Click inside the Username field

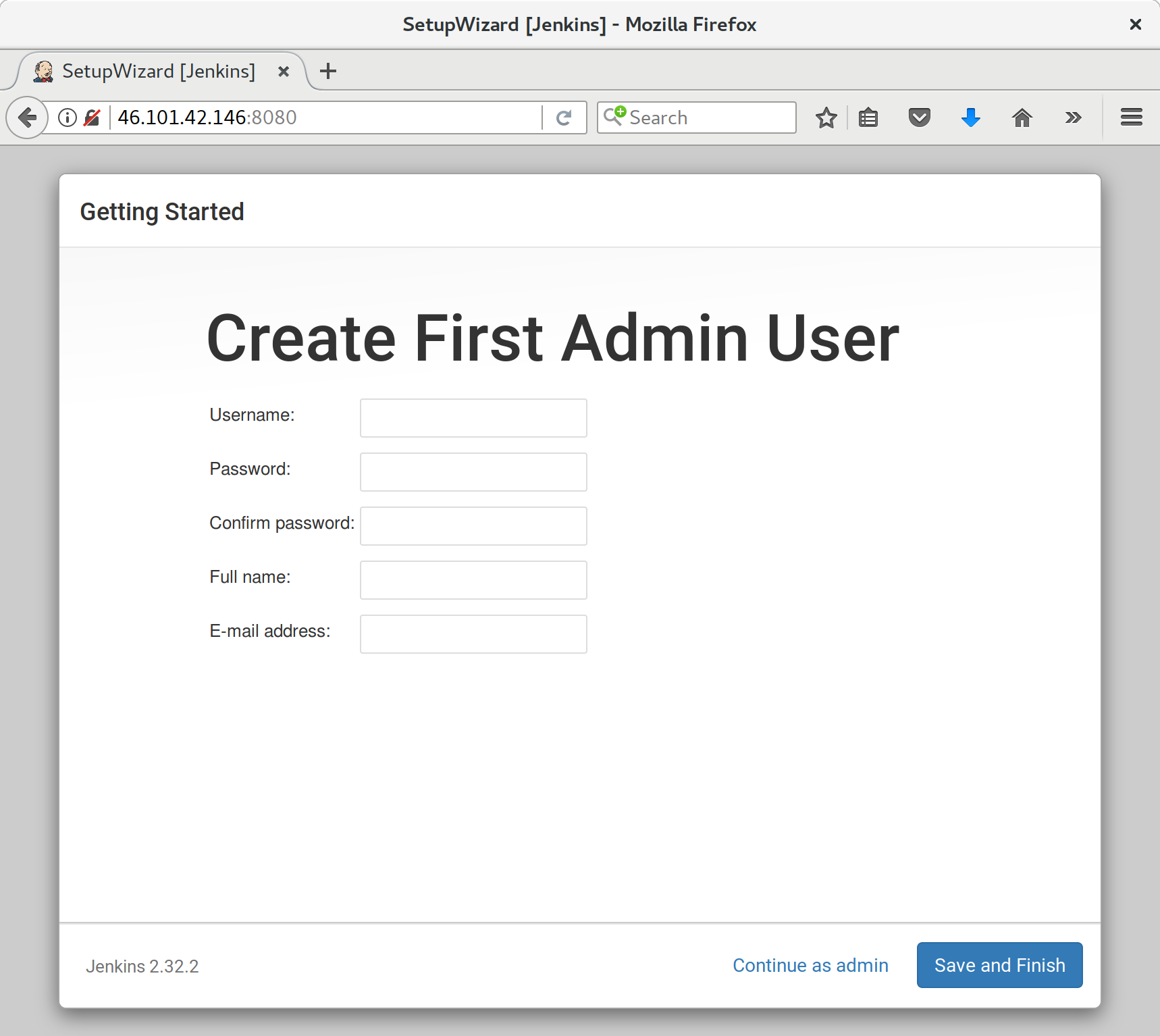tap(473, 417)
